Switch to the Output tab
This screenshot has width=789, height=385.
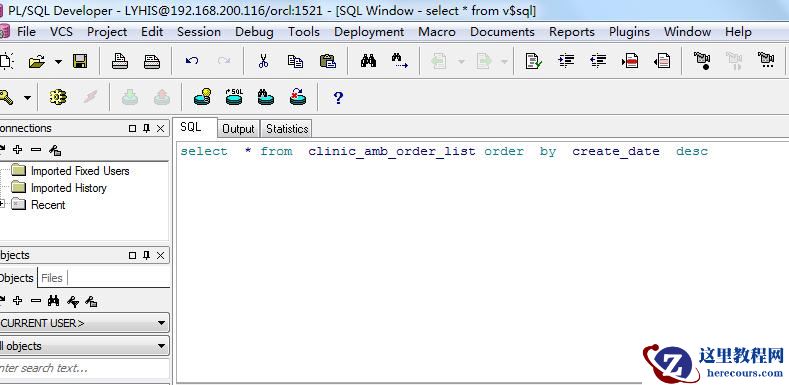pyautogui.click(x=238, y=129)
